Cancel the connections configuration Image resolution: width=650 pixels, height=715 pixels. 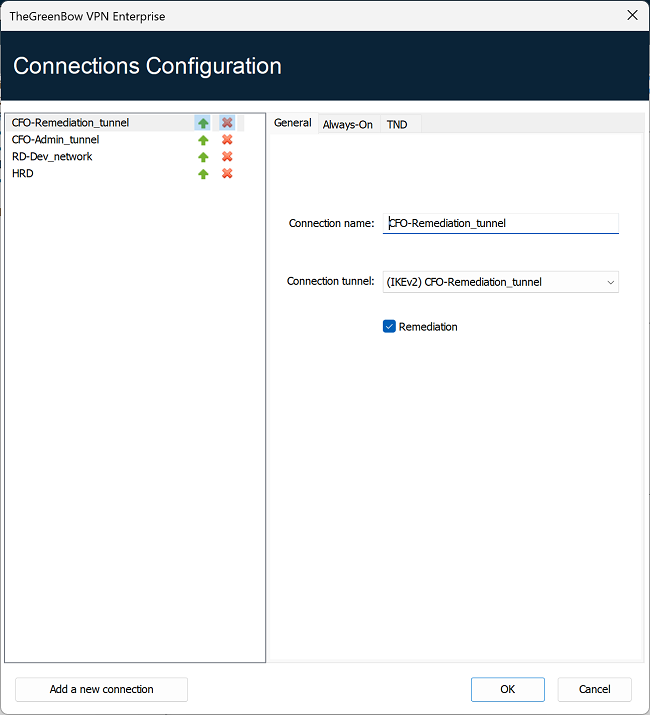(594, 689)
